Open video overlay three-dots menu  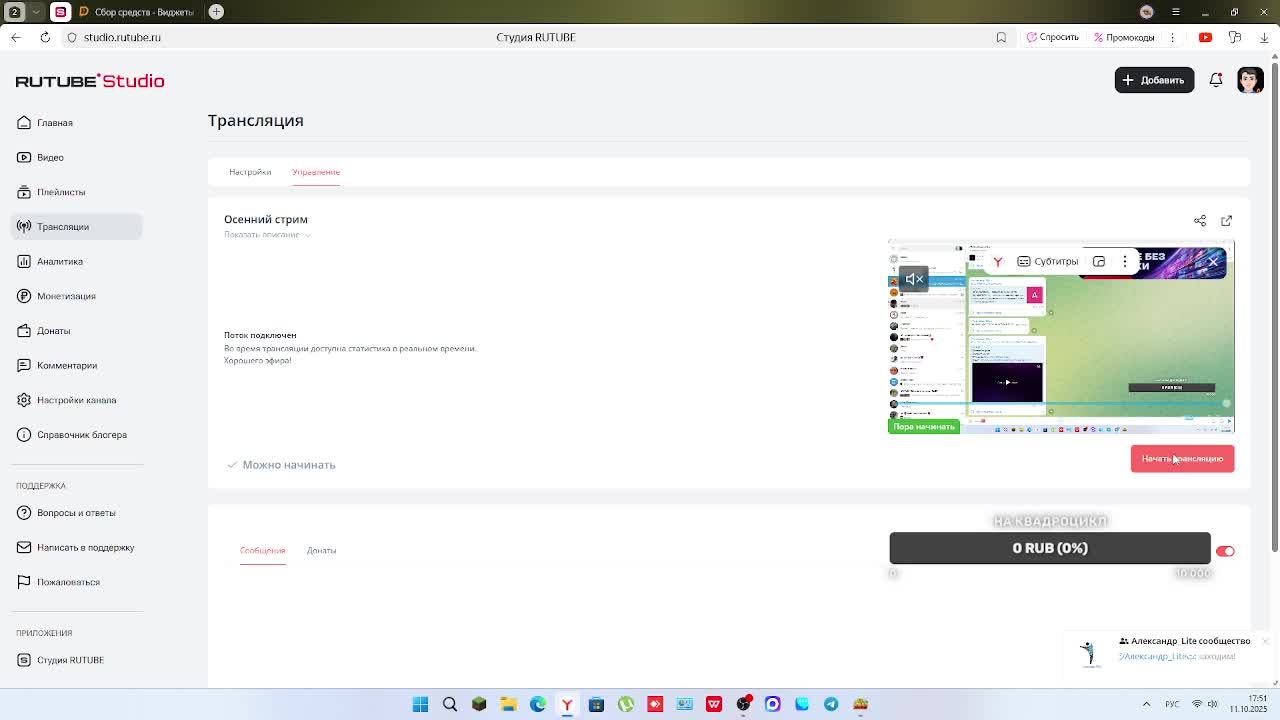point(1125,262)
